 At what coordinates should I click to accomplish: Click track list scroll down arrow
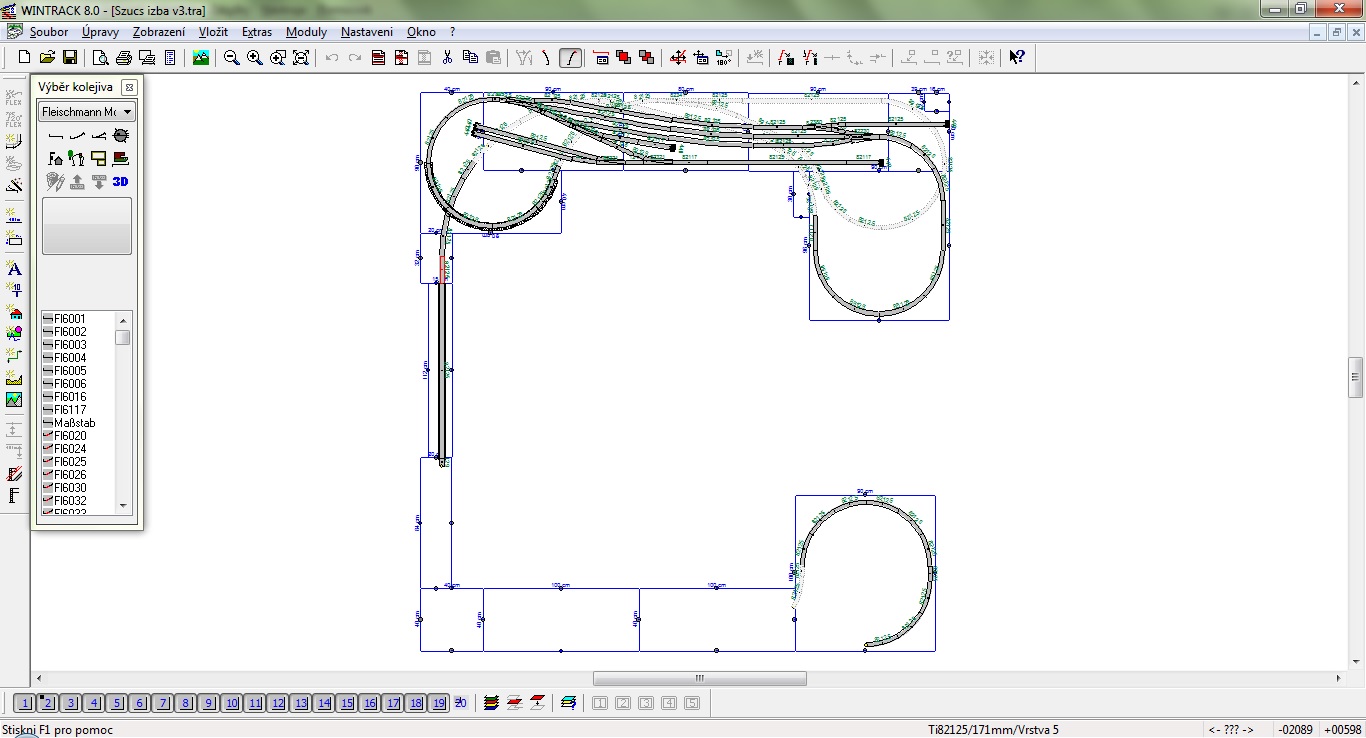click(123, 506)
